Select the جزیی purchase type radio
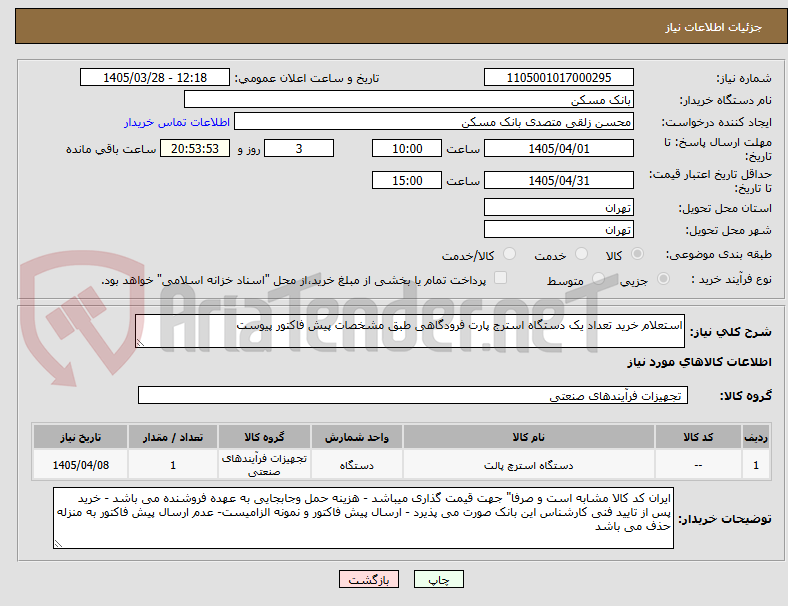Image resolution: width=788 pixels, height=606 pixels. click(x=663, y=278)
